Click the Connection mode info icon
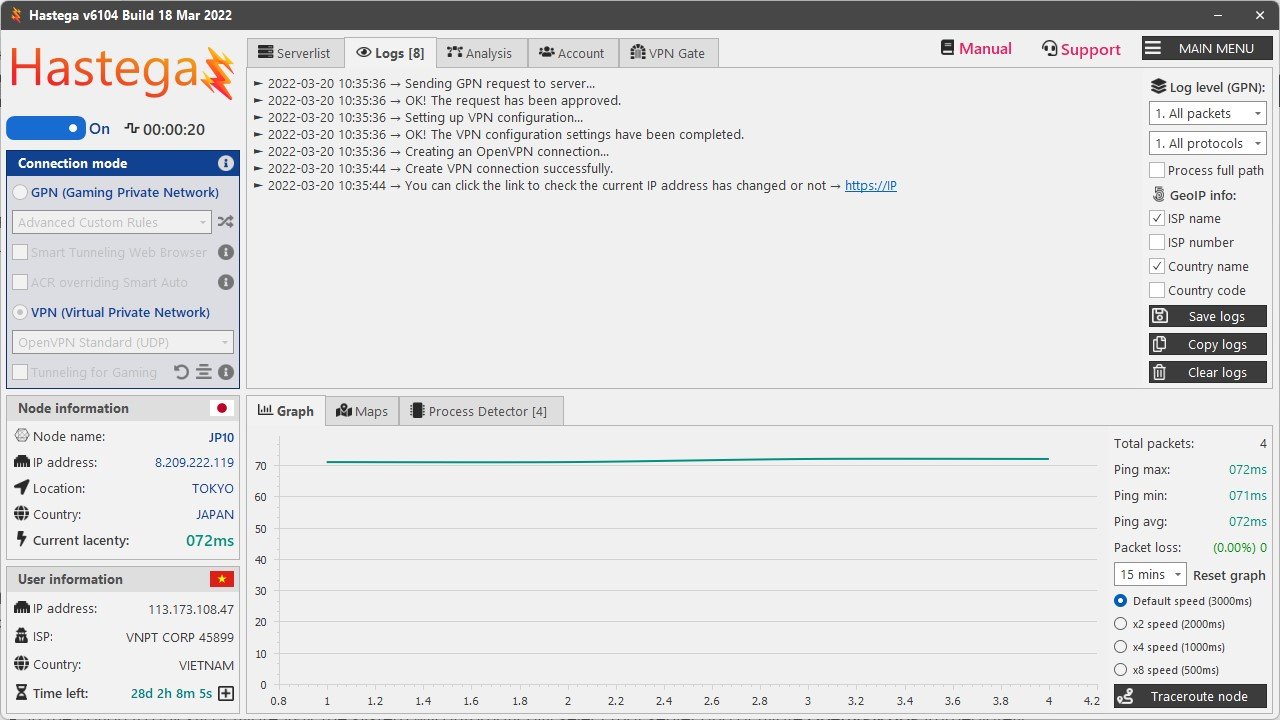 pos(226,163)
